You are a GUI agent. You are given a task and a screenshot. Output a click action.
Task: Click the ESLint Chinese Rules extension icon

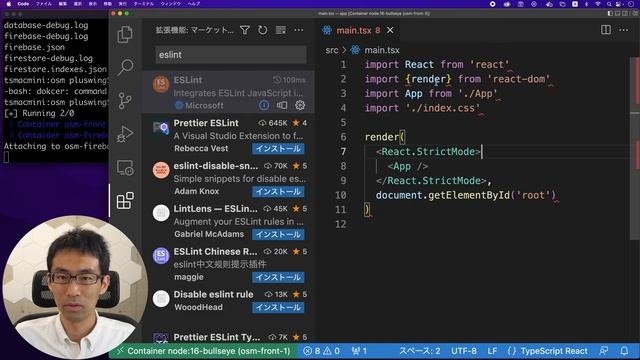(161, 256)
